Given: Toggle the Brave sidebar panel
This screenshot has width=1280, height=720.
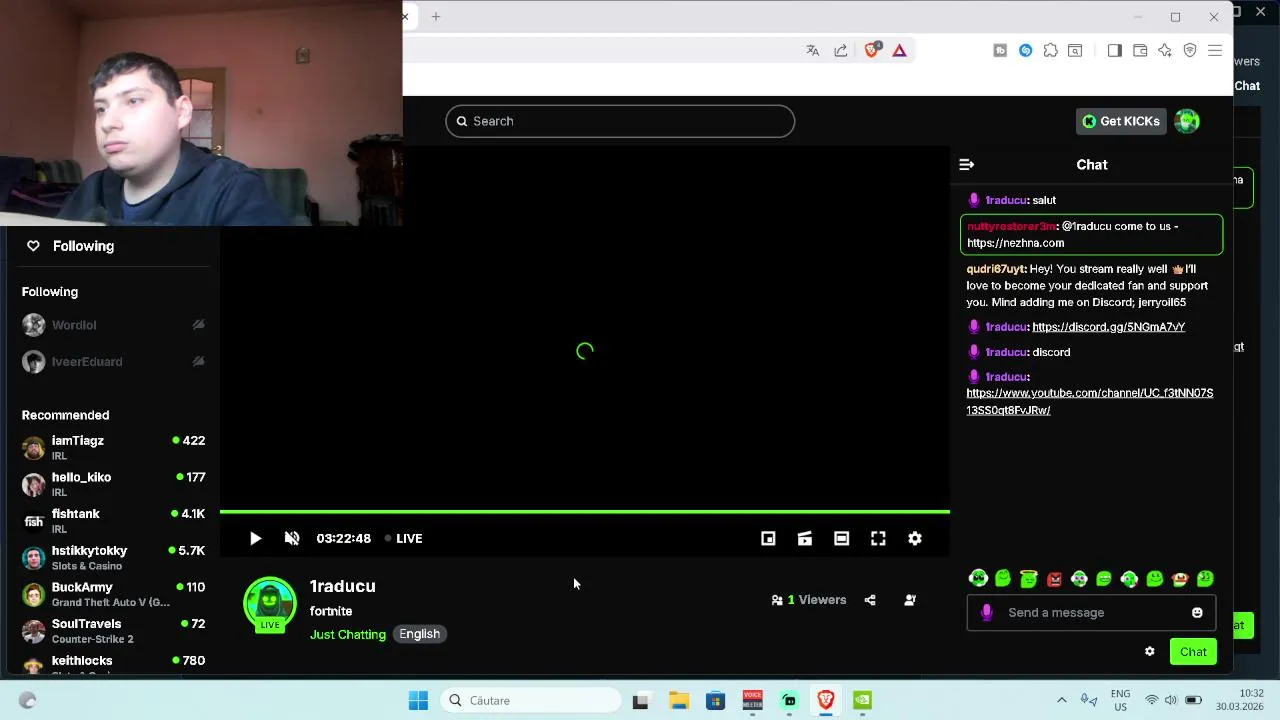Looking at the screenshot, I should [x=1115, y=50].
